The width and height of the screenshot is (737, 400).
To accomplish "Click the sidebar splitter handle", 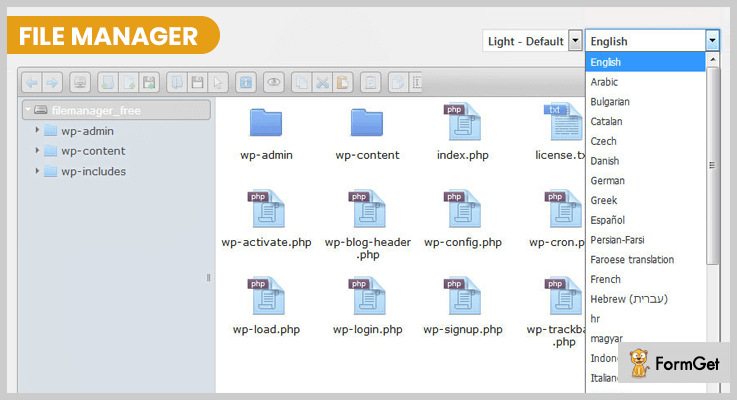I will (x=208, y=277).
